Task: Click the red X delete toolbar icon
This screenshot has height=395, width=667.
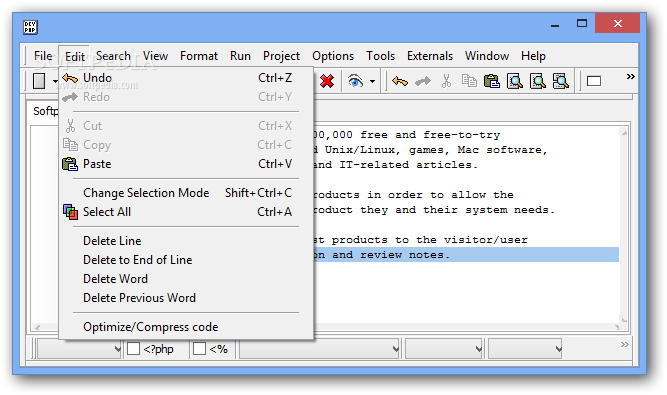Action: [x=327, y=81]
